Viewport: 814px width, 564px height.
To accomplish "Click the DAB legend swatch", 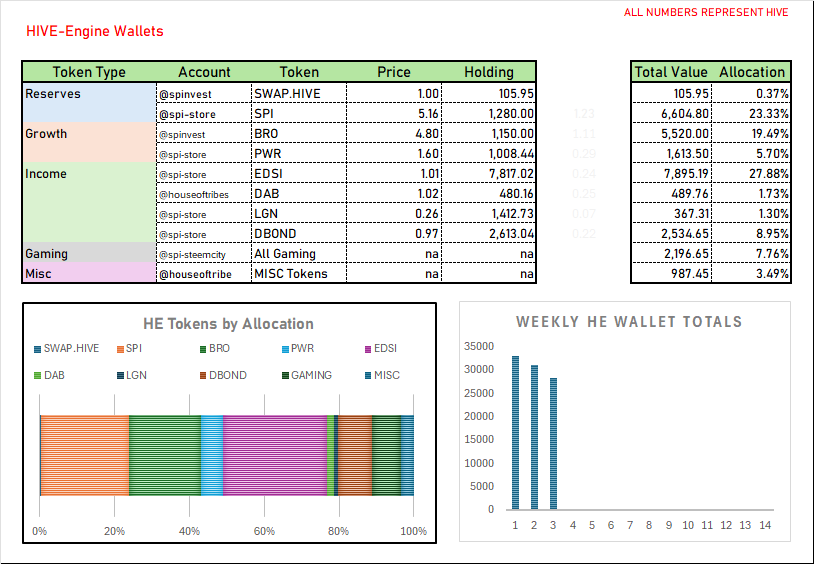I will (37, 375).
